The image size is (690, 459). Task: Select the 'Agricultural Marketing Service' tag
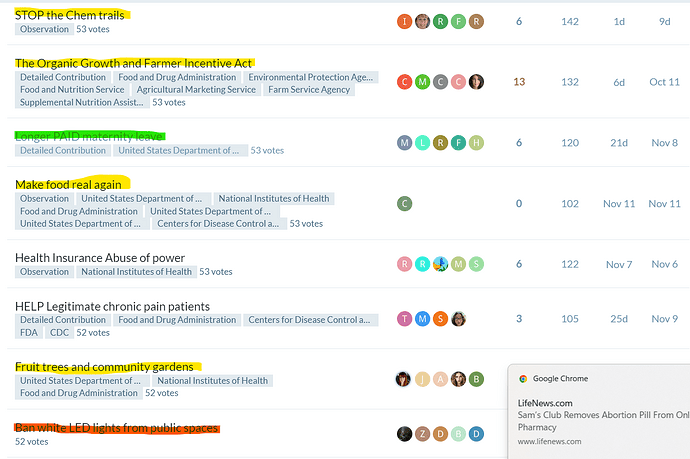click(196, 90)
